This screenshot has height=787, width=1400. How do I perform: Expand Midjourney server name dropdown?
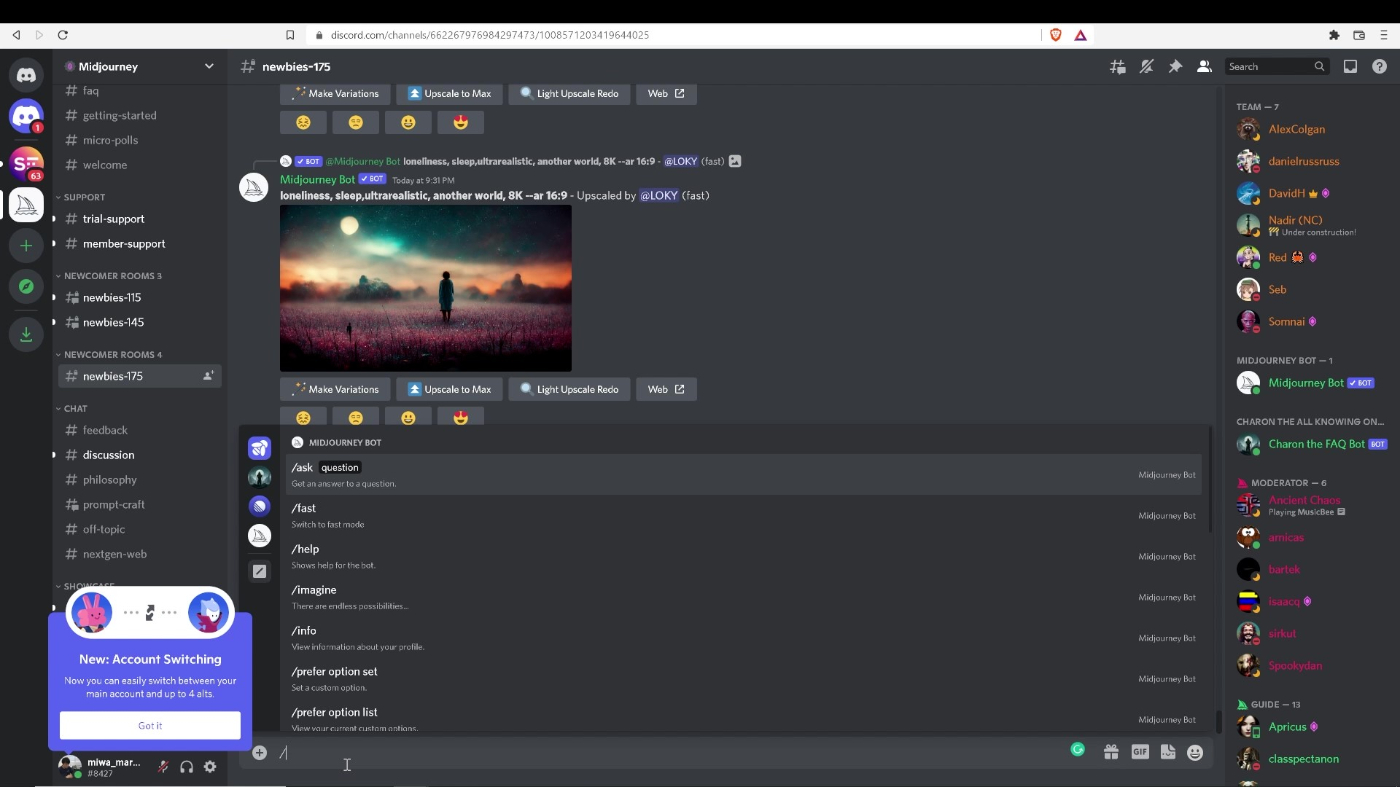(209, 66)
